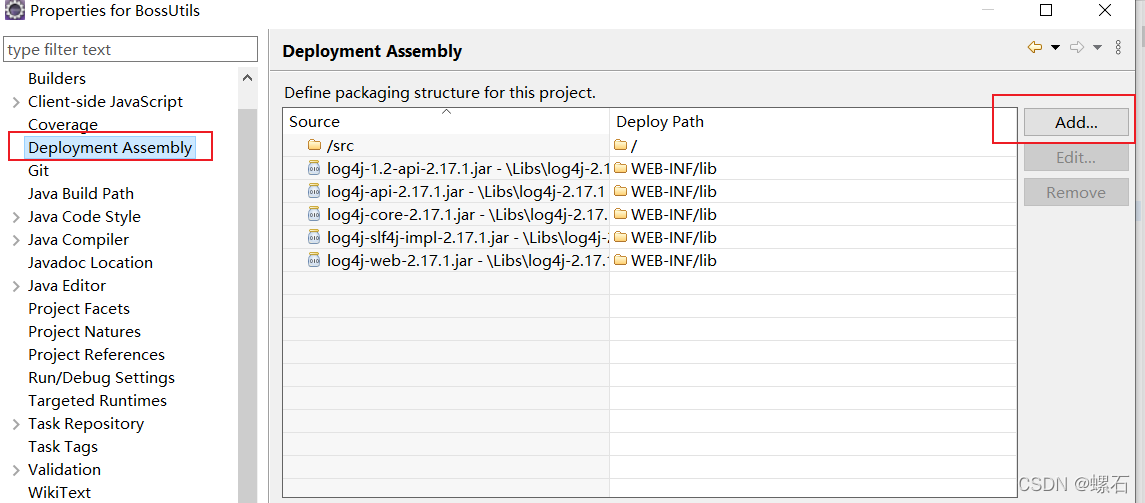Viewport: 1145px width, 503px height.
Task: Click the Add... button
Action: point(1076,123)
